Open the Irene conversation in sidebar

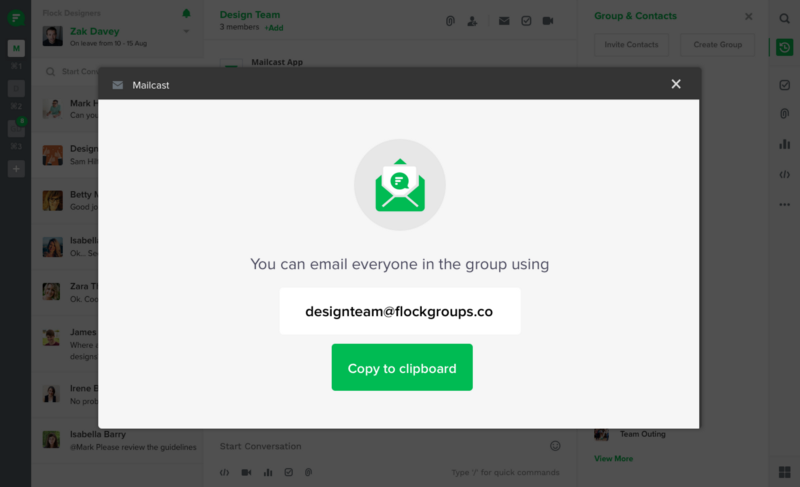65,394
